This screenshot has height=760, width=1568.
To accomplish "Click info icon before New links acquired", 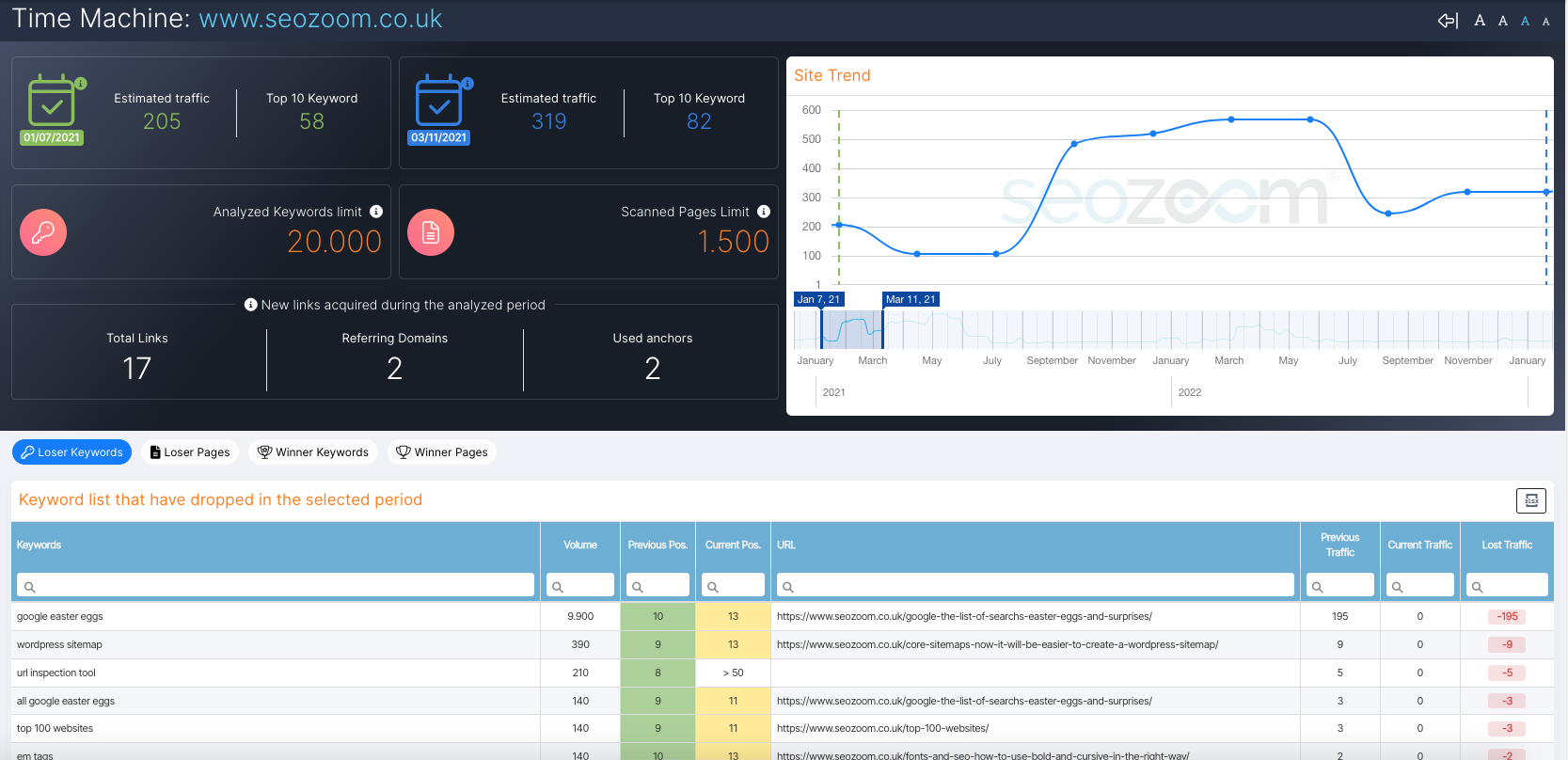I will [x=251, y=305].
